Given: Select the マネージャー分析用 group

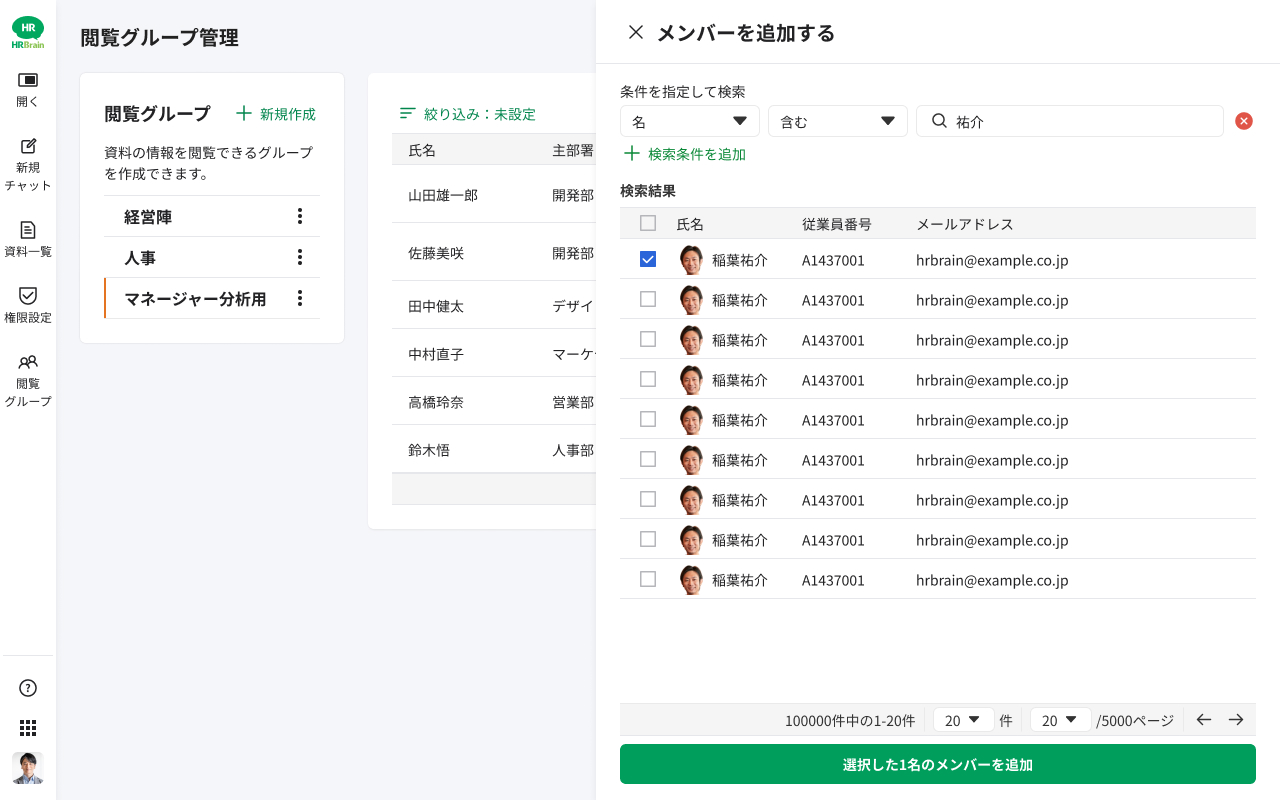Looking at the screenshot, I should point(195,299).
